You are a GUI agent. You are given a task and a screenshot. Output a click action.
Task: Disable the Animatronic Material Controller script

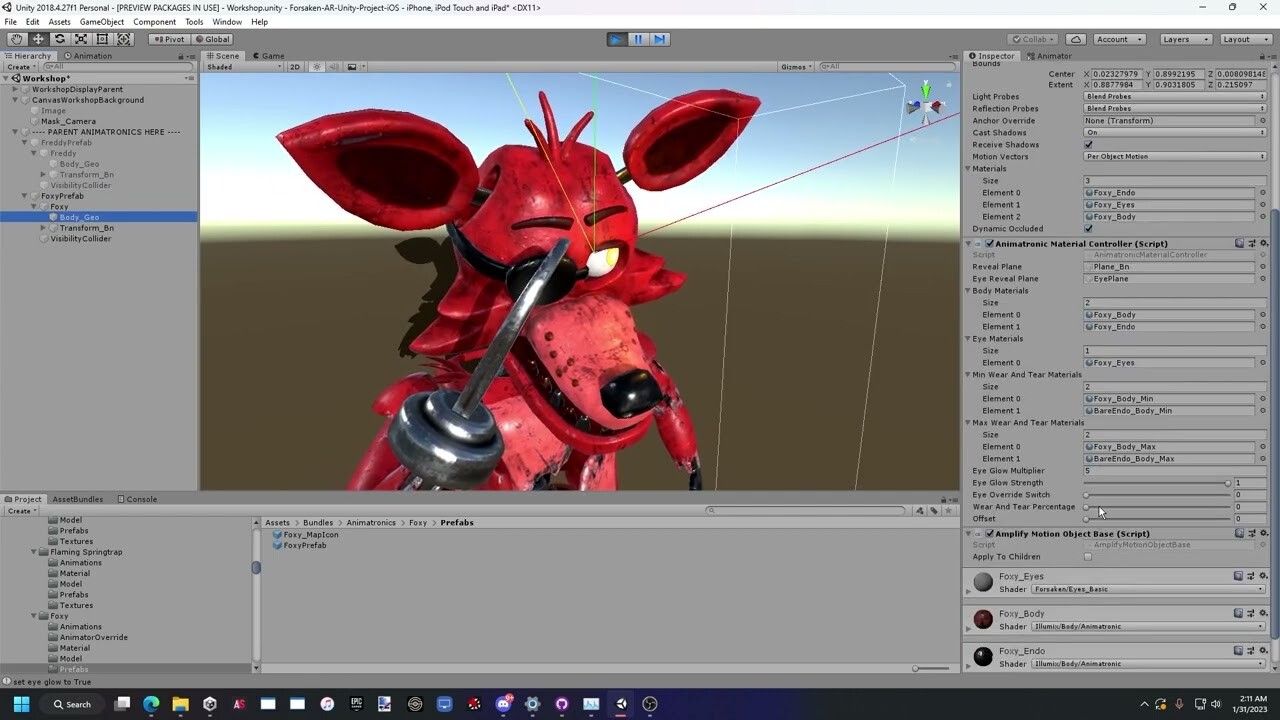(989, 243)
